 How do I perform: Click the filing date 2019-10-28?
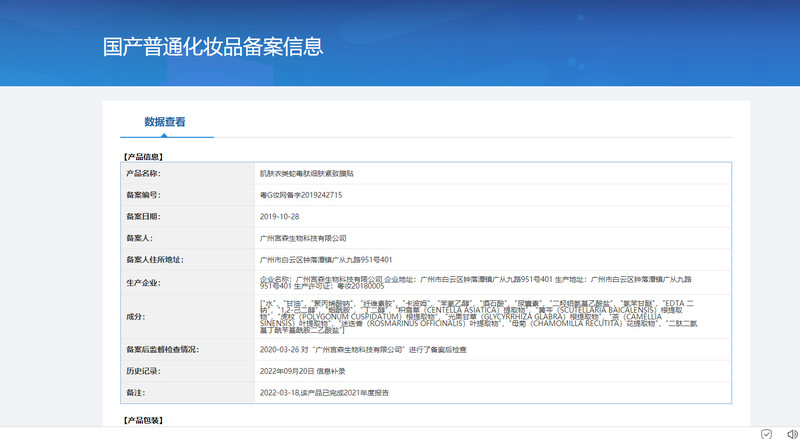[x=280, y=216]
